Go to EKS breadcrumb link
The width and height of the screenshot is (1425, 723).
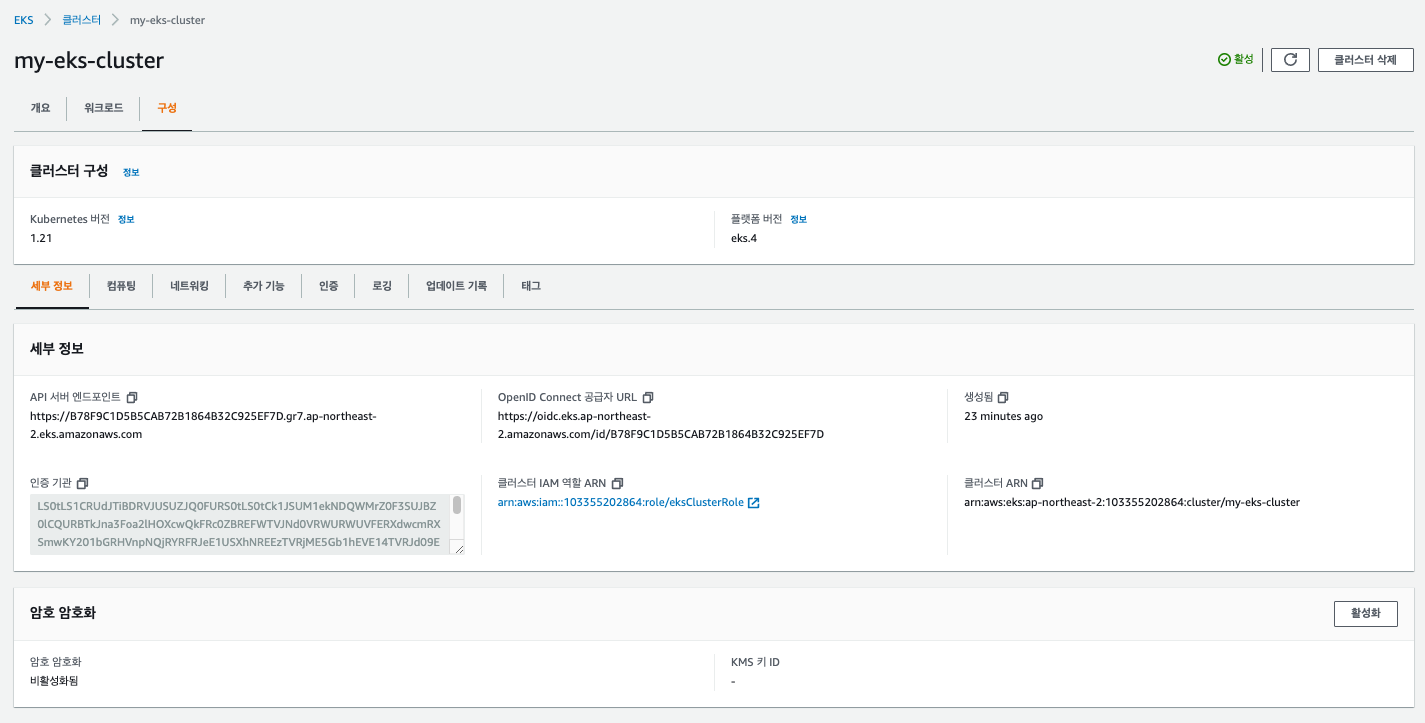coord(23,20)
